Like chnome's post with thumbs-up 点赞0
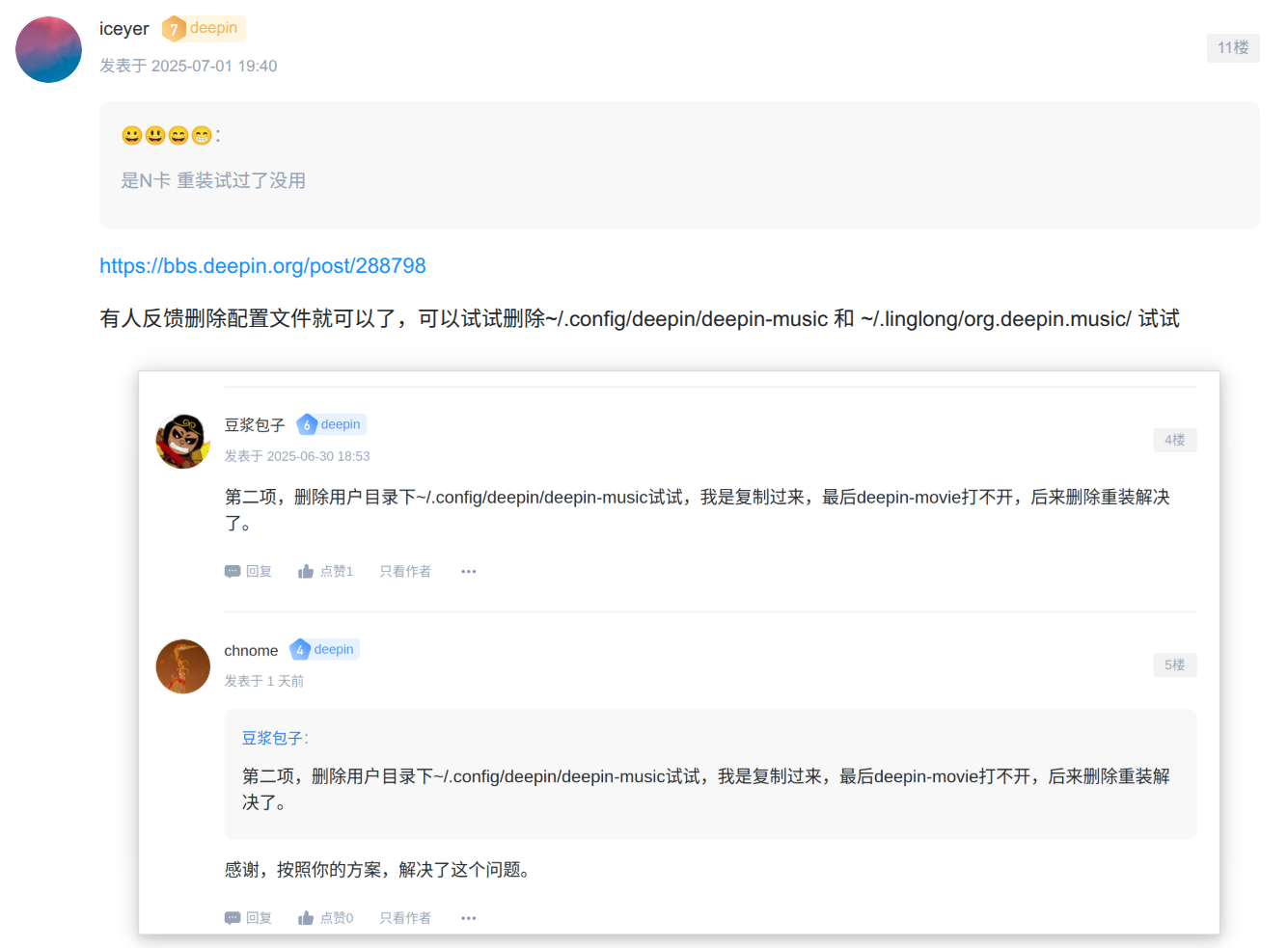This screenshot has width=1288, height=948. (325, 918)
